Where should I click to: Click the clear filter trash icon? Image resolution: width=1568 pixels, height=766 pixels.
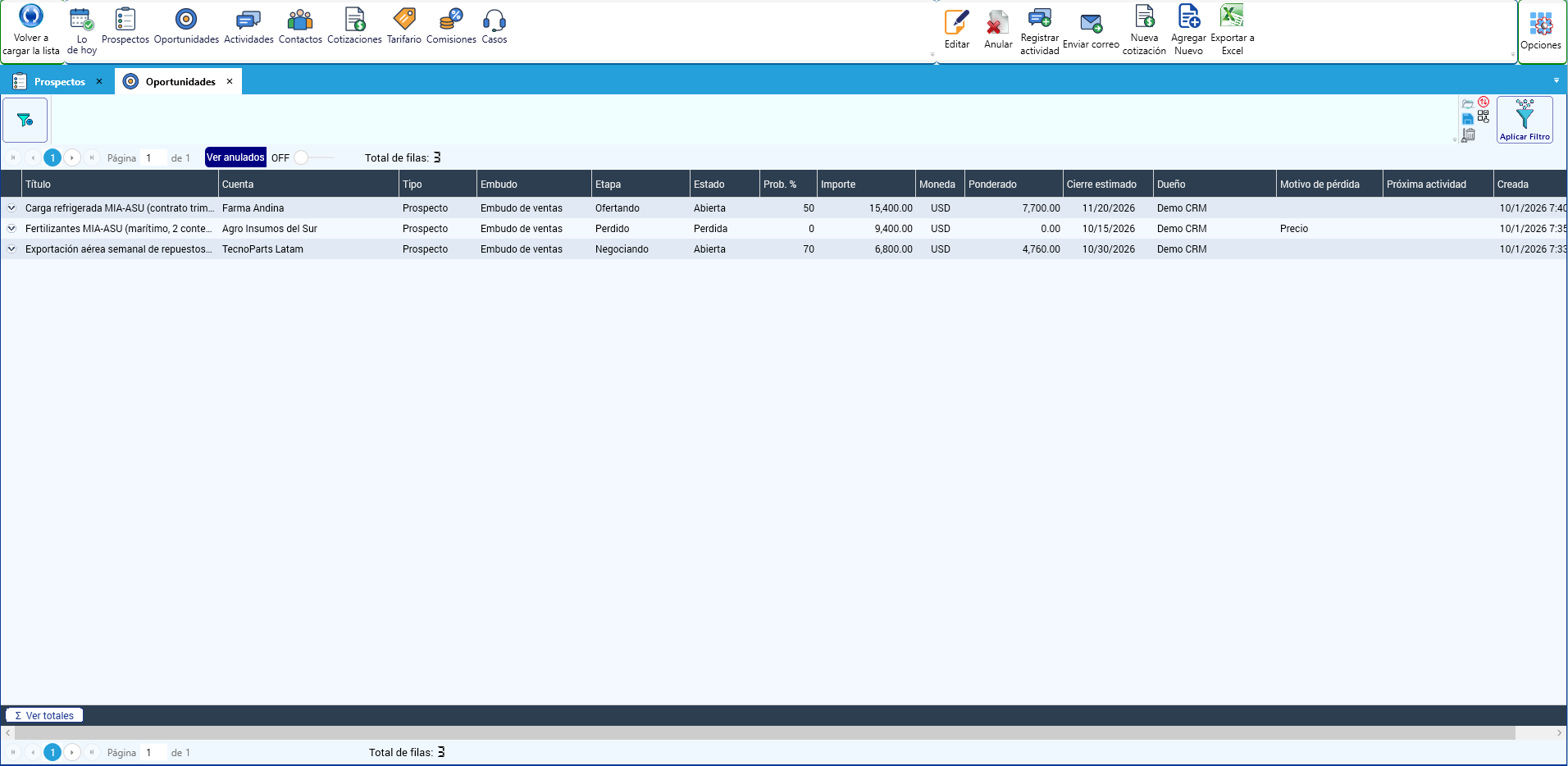[1469, 135]
